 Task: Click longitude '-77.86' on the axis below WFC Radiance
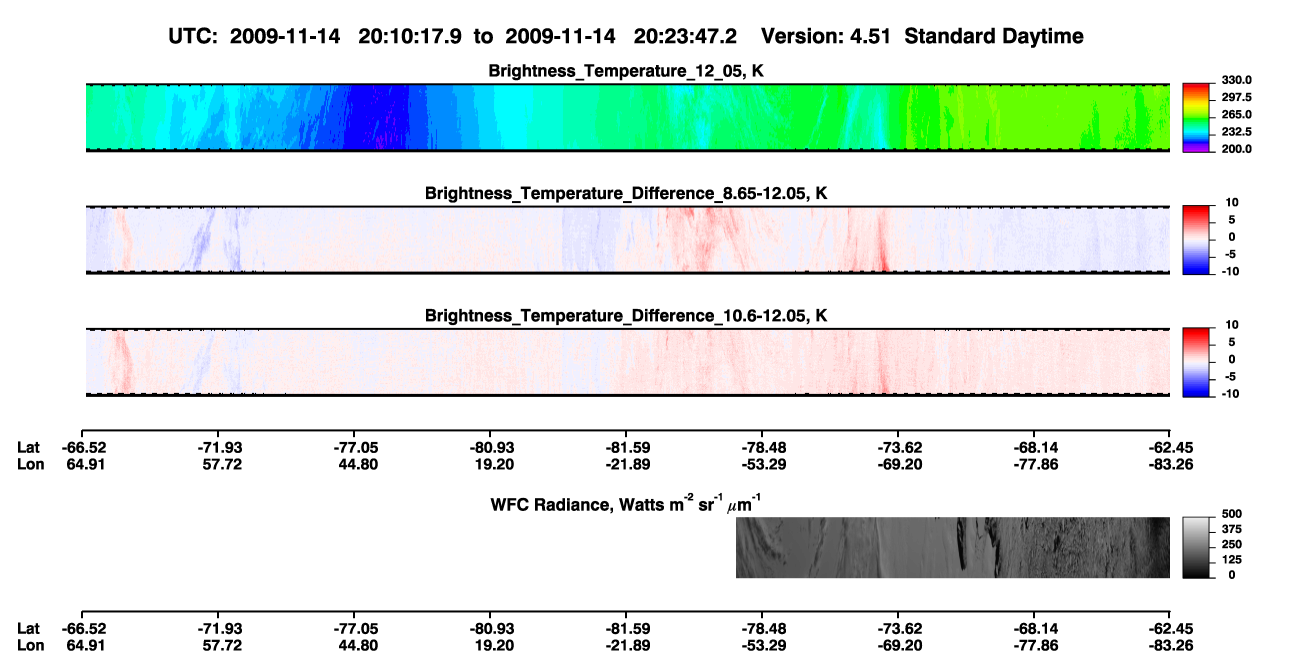[1034, 644]
